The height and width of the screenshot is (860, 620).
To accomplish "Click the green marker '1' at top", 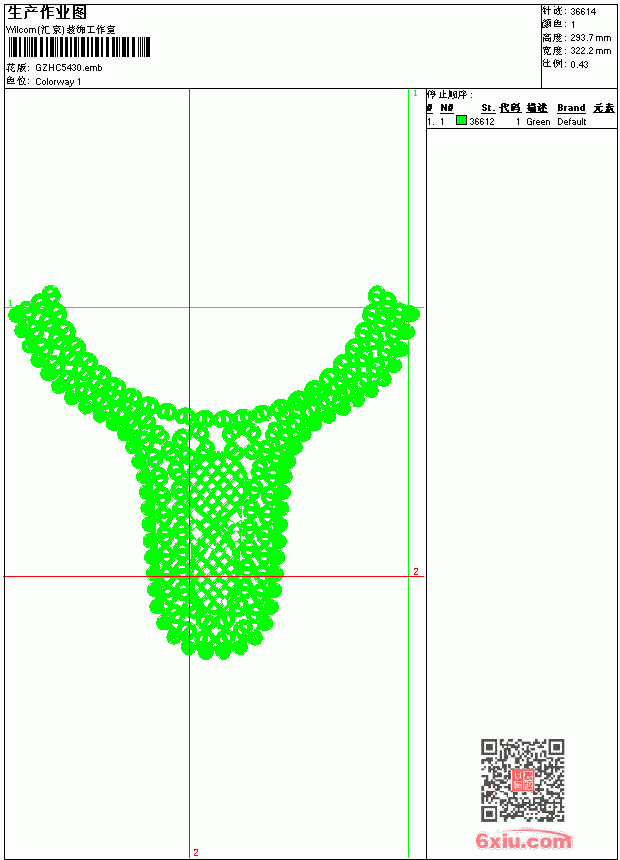I will [415, 94].
